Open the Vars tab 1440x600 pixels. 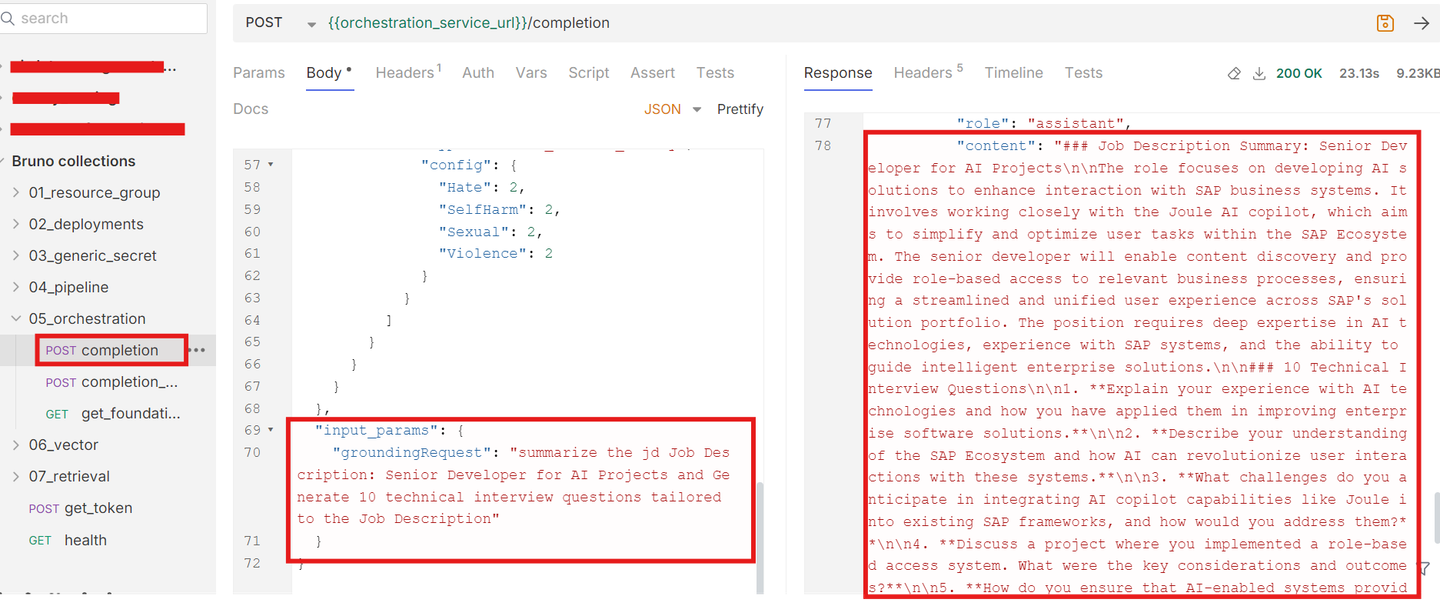coord(531,72)
